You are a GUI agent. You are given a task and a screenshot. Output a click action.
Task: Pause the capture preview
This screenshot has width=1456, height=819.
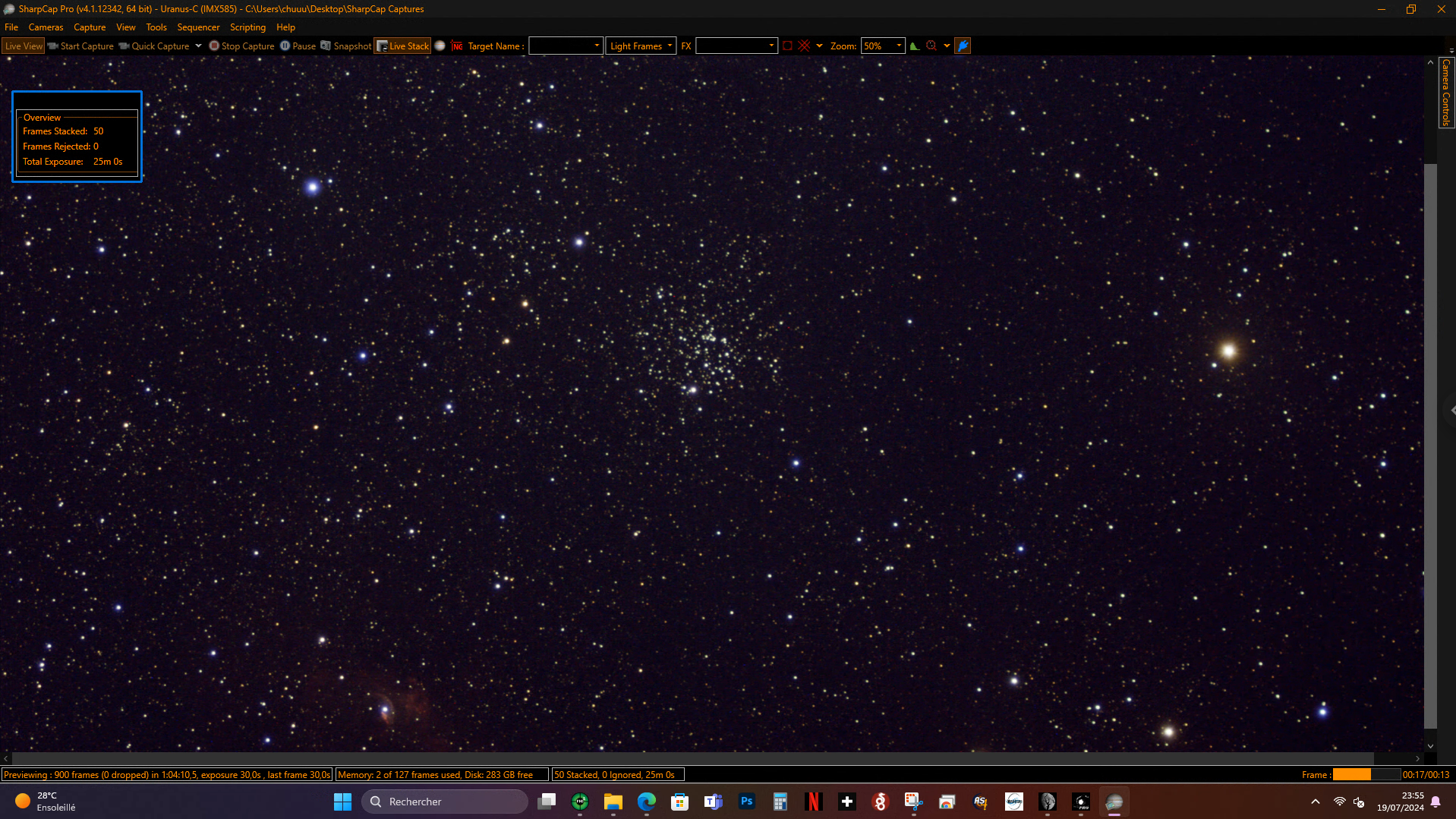(298, 46)
